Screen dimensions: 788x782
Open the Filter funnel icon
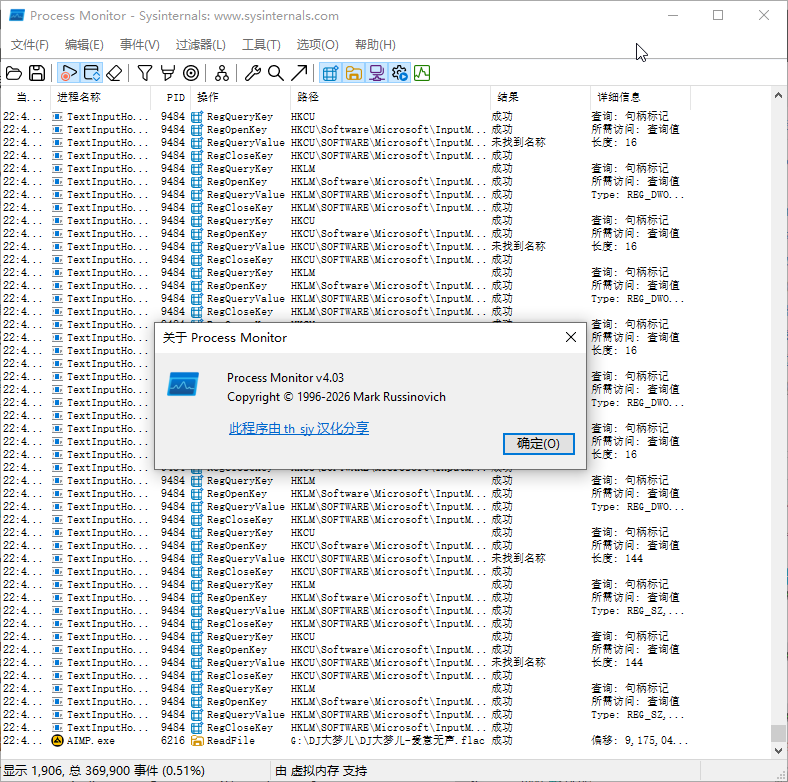tap(145, 73)
